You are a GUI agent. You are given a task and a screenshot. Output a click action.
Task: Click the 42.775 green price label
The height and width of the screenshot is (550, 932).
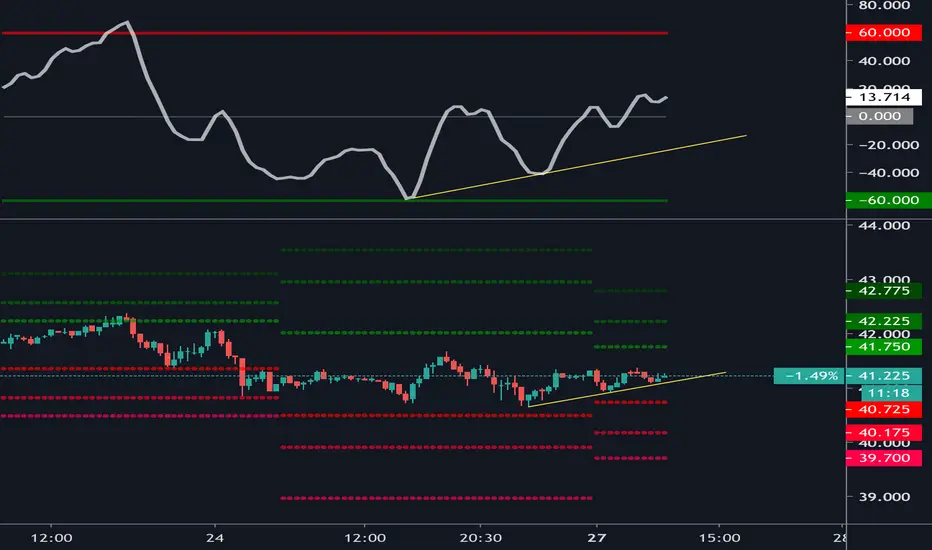883,291
